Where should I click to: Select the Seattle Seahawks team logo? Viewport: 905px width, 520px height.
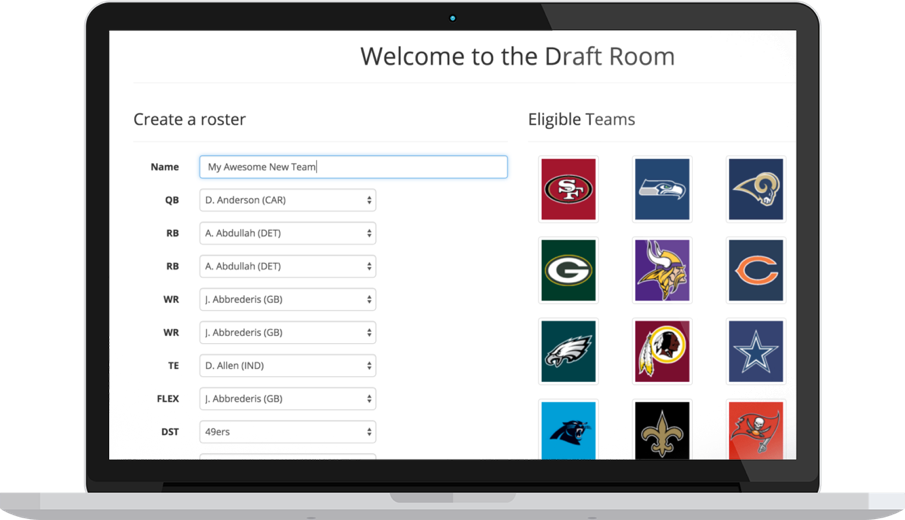(x=662, y=189)
